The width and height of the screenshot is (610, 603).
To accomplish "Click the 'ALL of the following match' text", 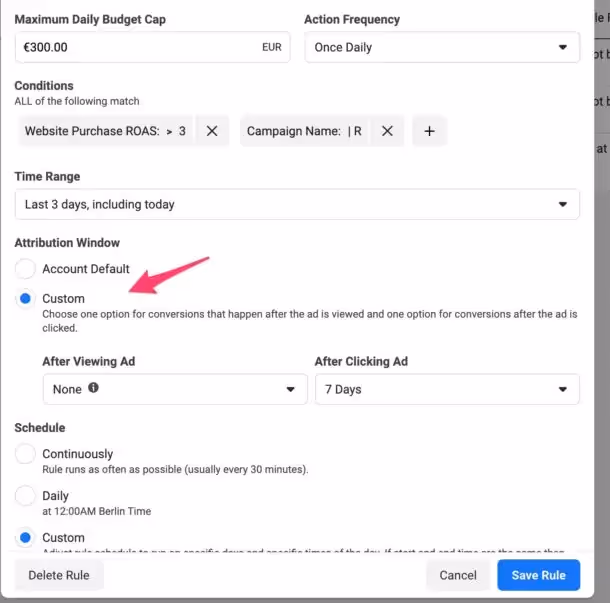I will coord(77,101).
